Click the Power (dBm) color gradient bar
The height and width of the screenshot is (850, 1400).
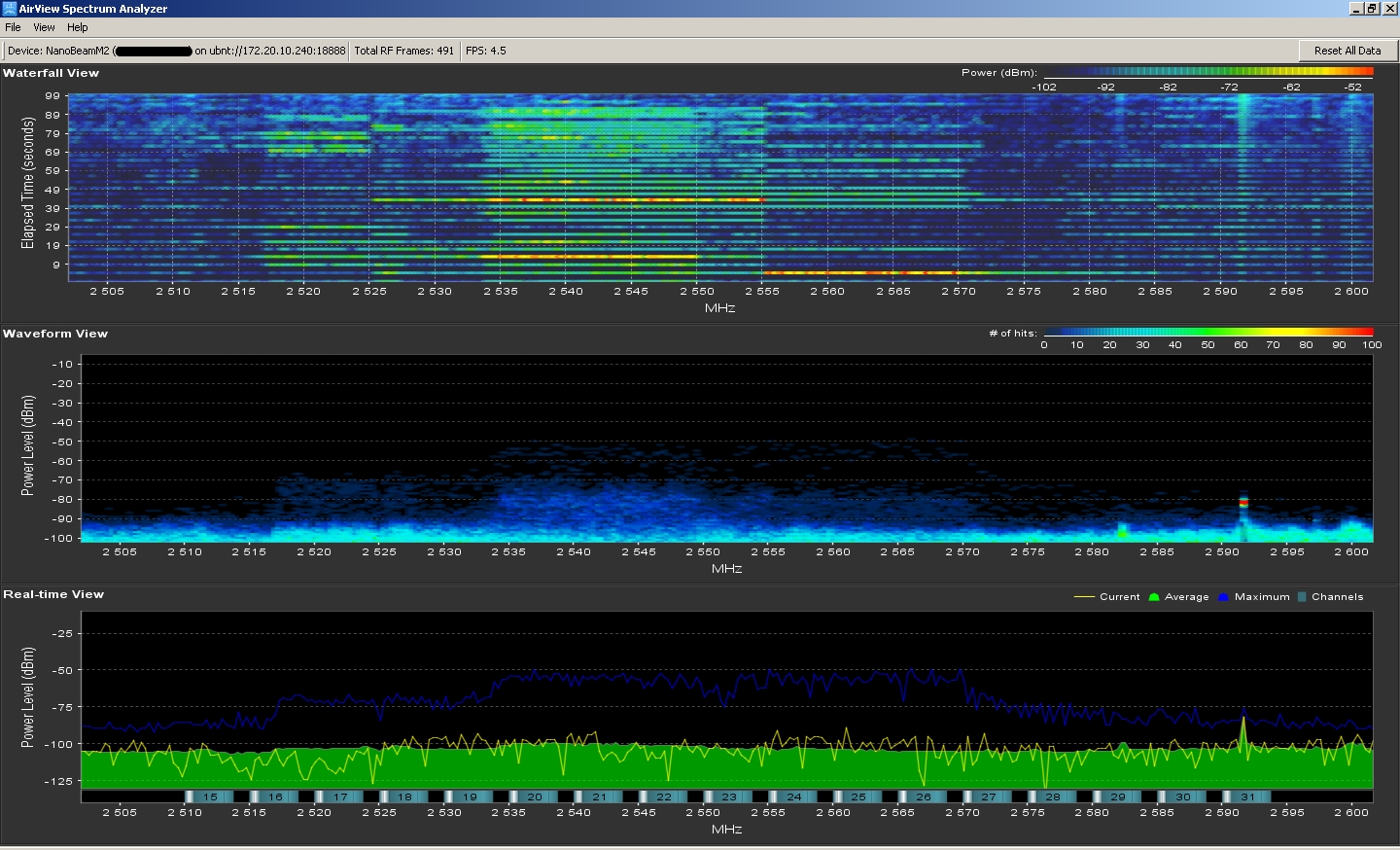(x=1207, y=72)
